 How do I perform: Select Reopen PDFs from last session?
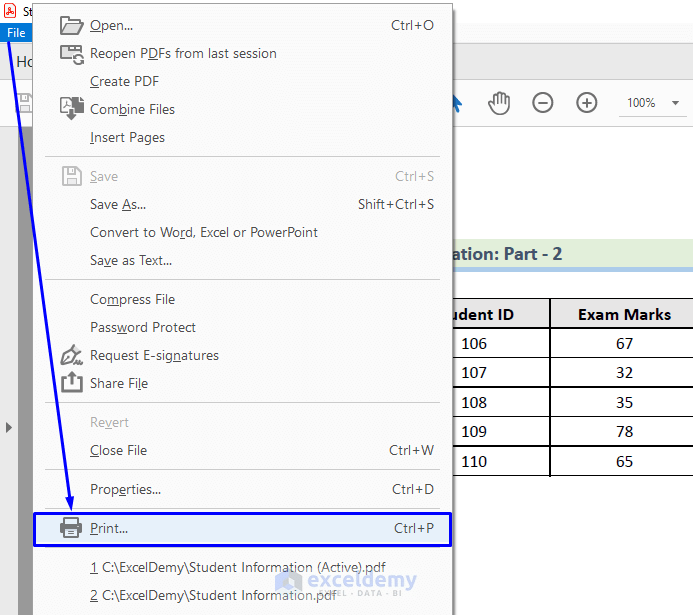[x=243, y=53]
